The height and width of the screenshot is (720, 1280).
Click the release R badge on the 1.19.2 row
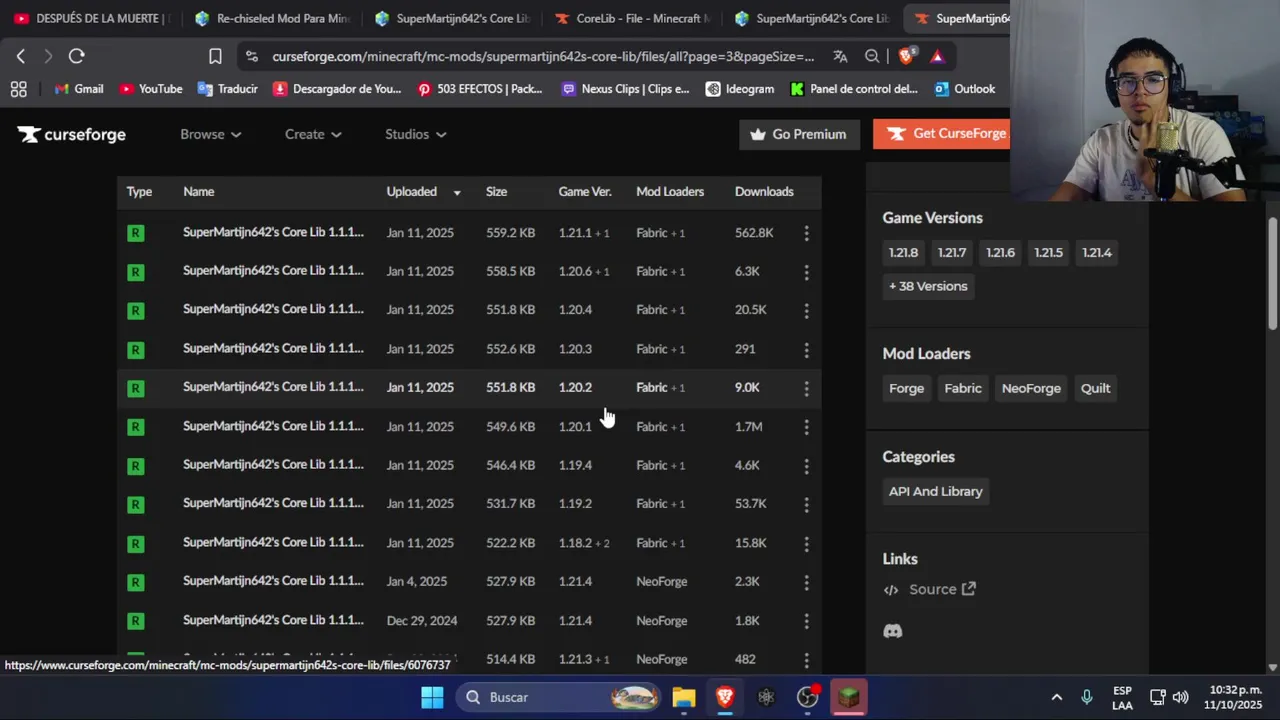136,505
